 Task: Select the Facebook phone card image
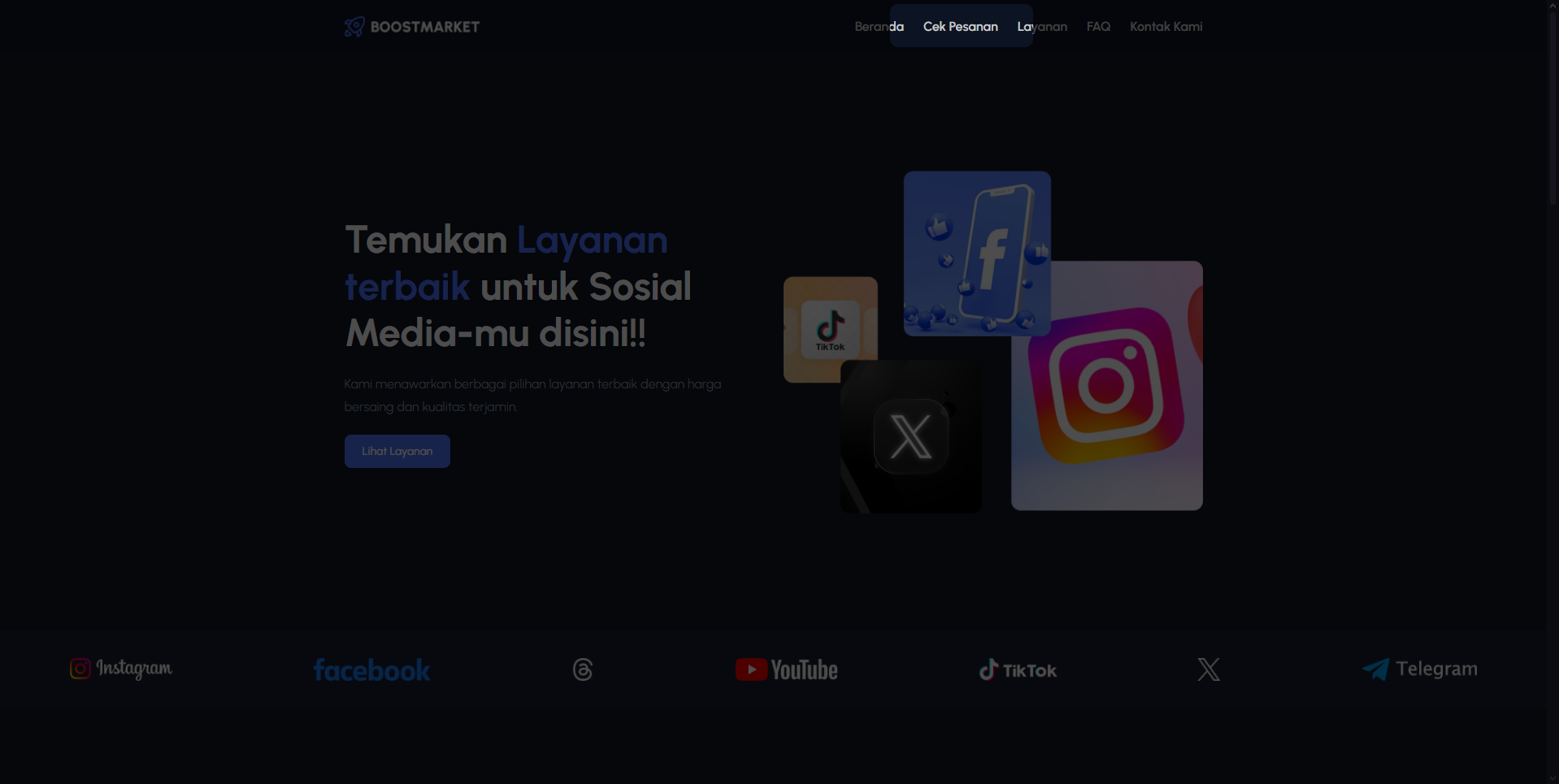point(977,253)
